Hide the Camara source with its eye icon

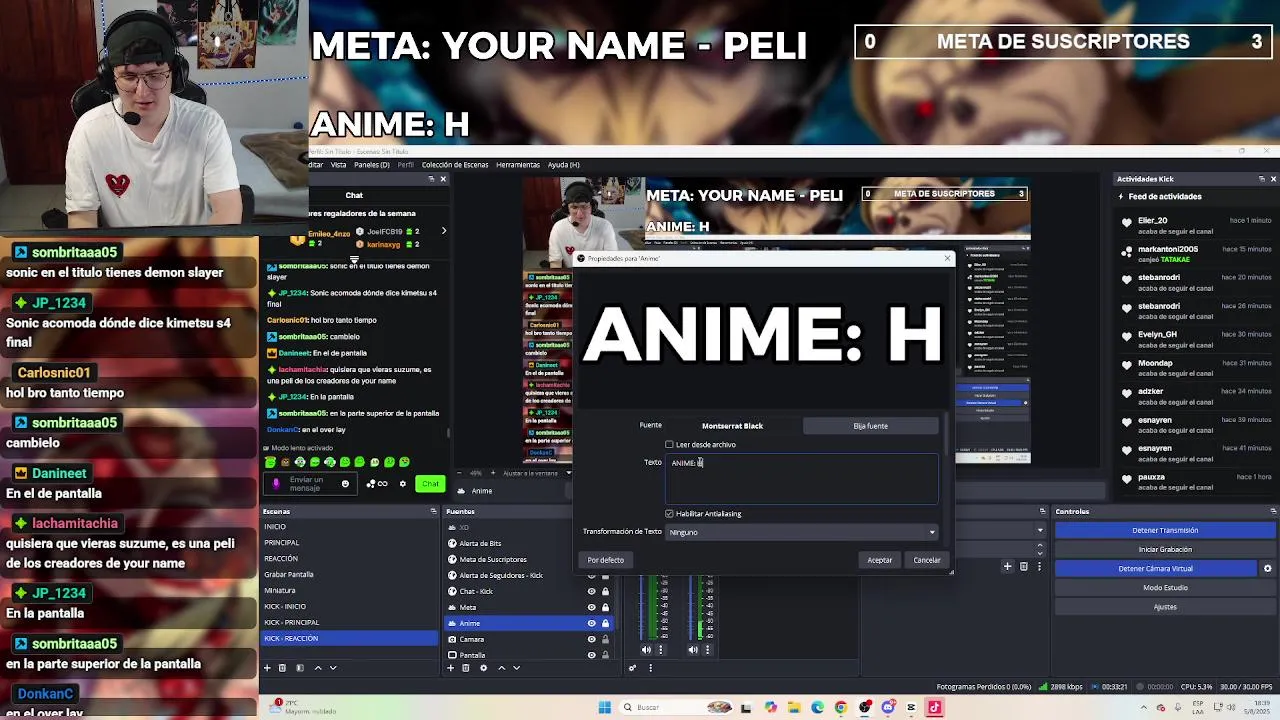click(x=591, y=639)
